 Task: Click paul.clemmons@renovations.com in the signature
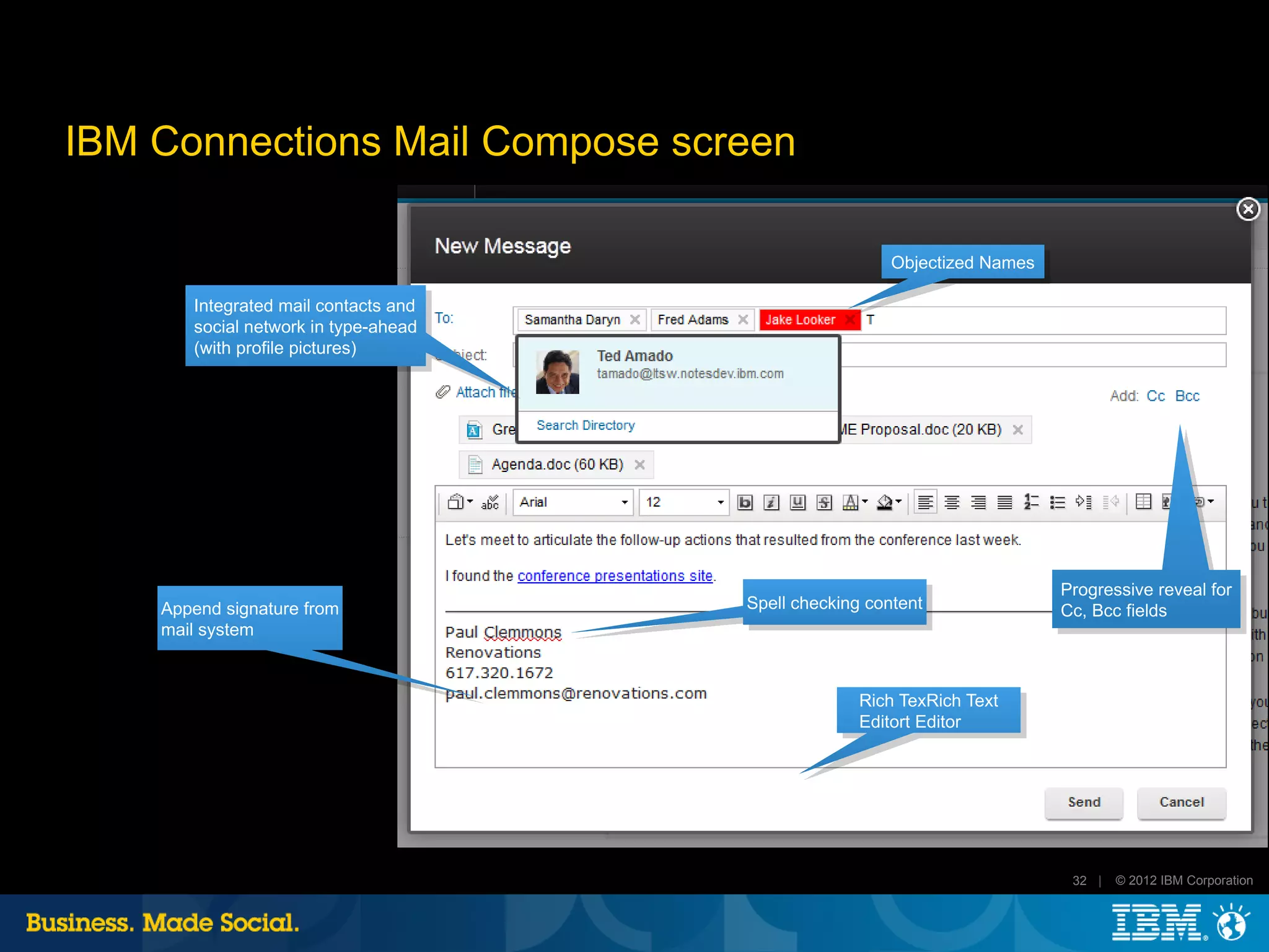576,694
